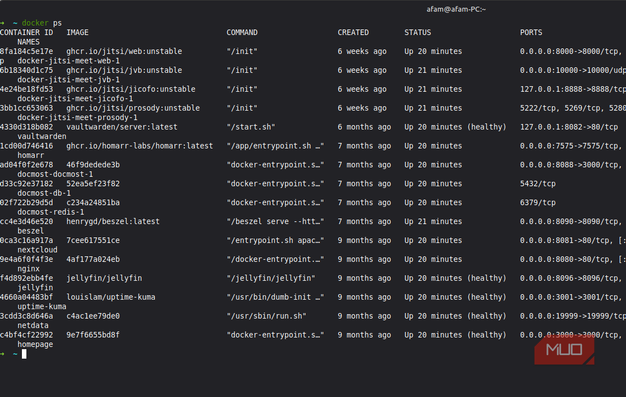Select the IMAGE column header
Viewport: 626px width, 397px height.
pyautogui.click(x=77, y=32)
